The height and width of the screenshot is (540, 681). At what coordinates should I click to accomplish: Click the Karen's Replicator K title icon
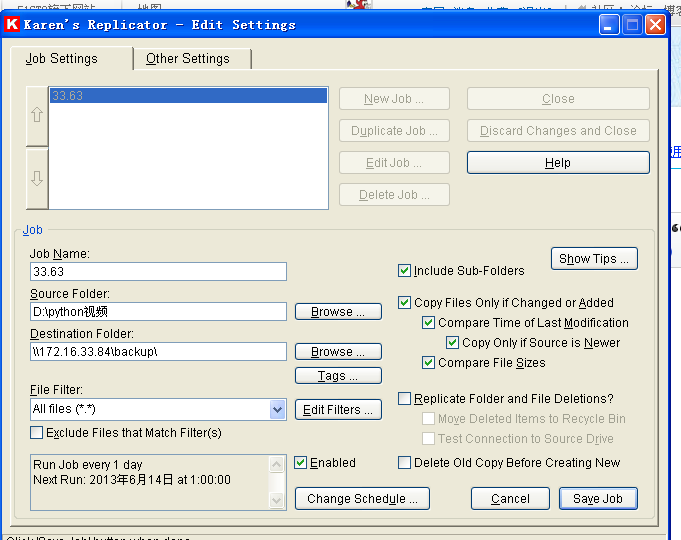coord(12,24)
